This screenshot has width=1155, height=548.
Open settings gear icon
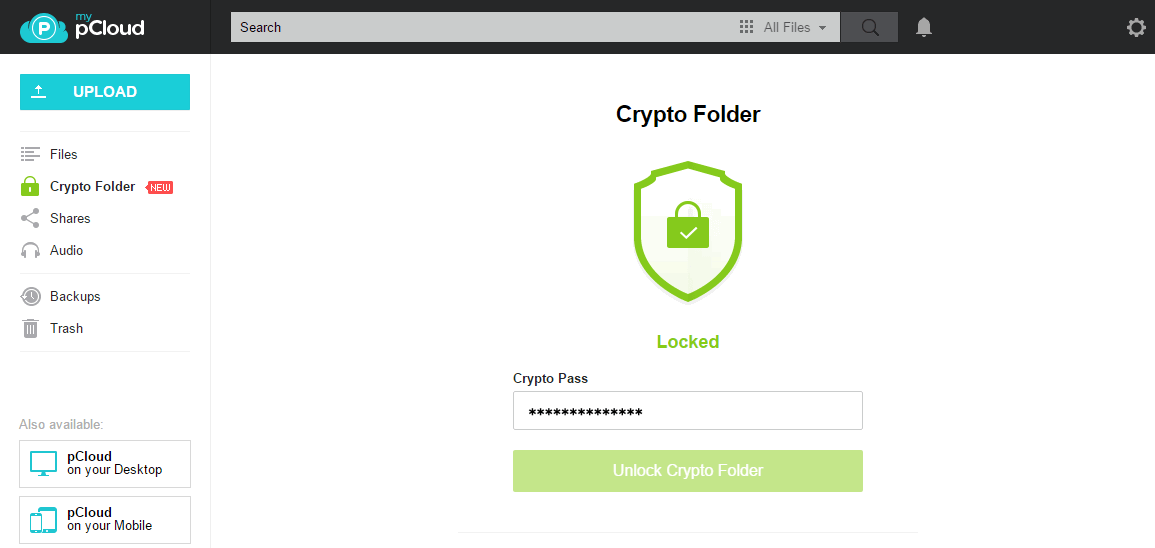point(1137,27)
